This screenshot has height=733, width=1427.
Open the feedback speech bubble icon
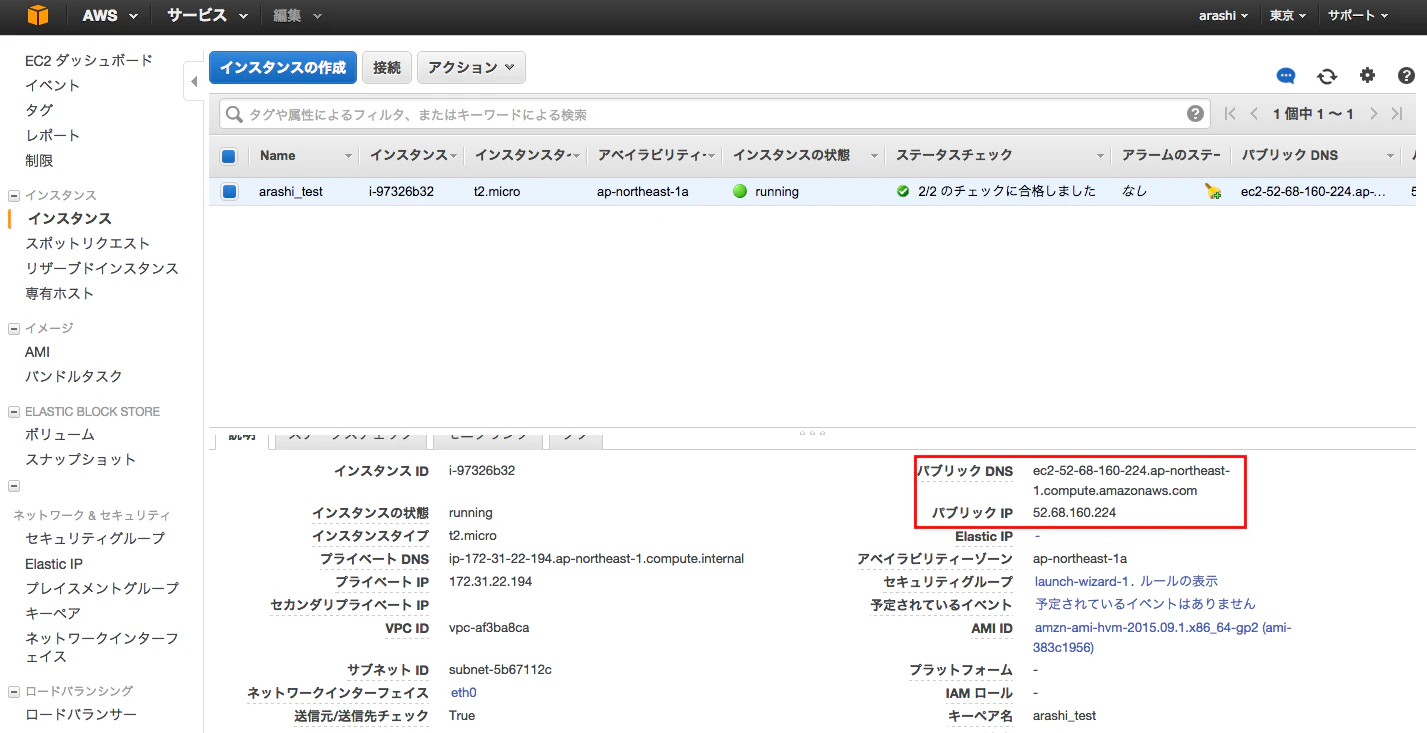[x=1286, y=76]
